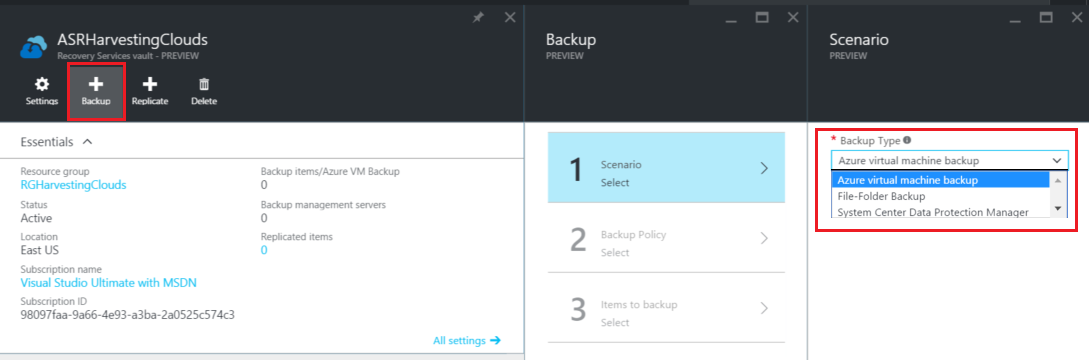
Task: Maximize the Scenario blade
Action: click(1045, 17)
